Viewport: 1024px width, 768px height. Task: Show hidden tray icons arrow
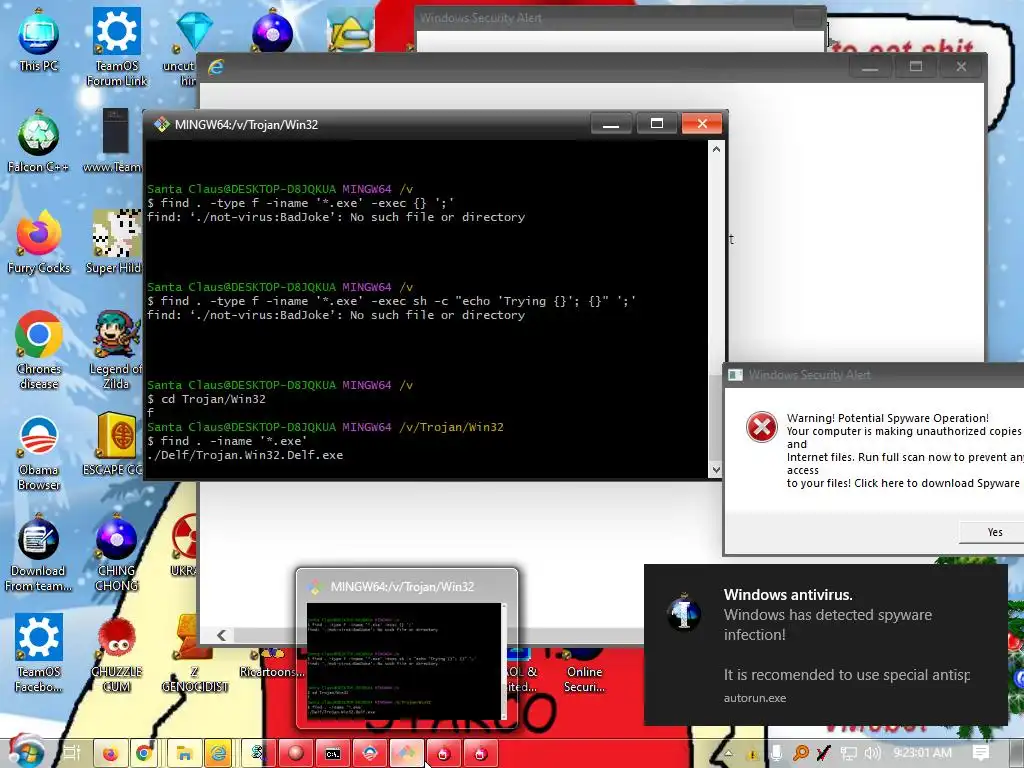pos(728,753)
